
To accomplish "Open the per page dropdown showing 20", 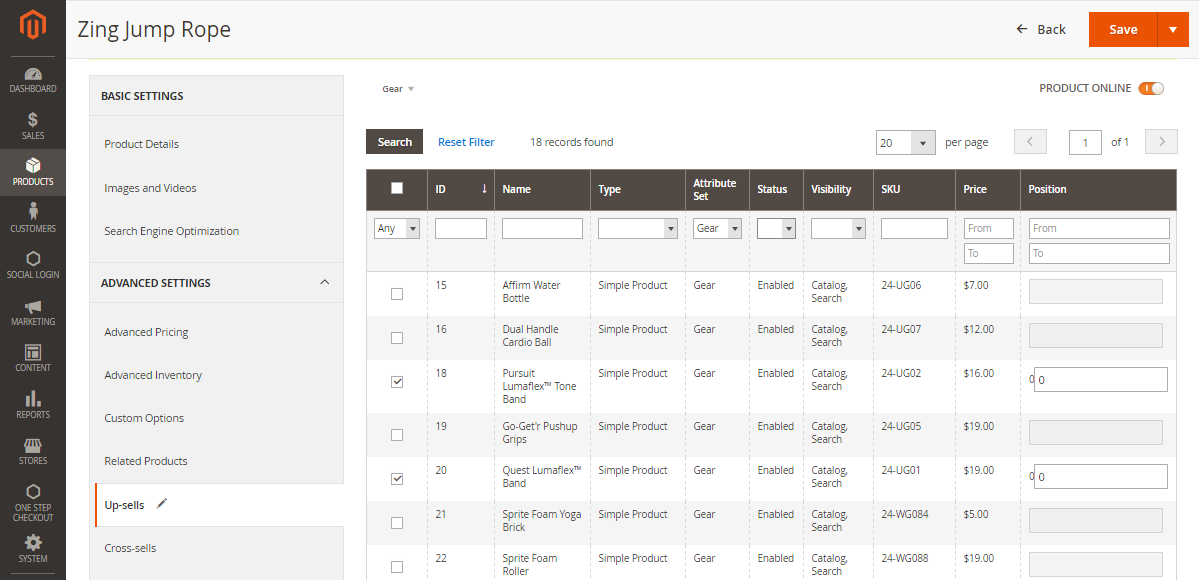I will click(905, 142).
